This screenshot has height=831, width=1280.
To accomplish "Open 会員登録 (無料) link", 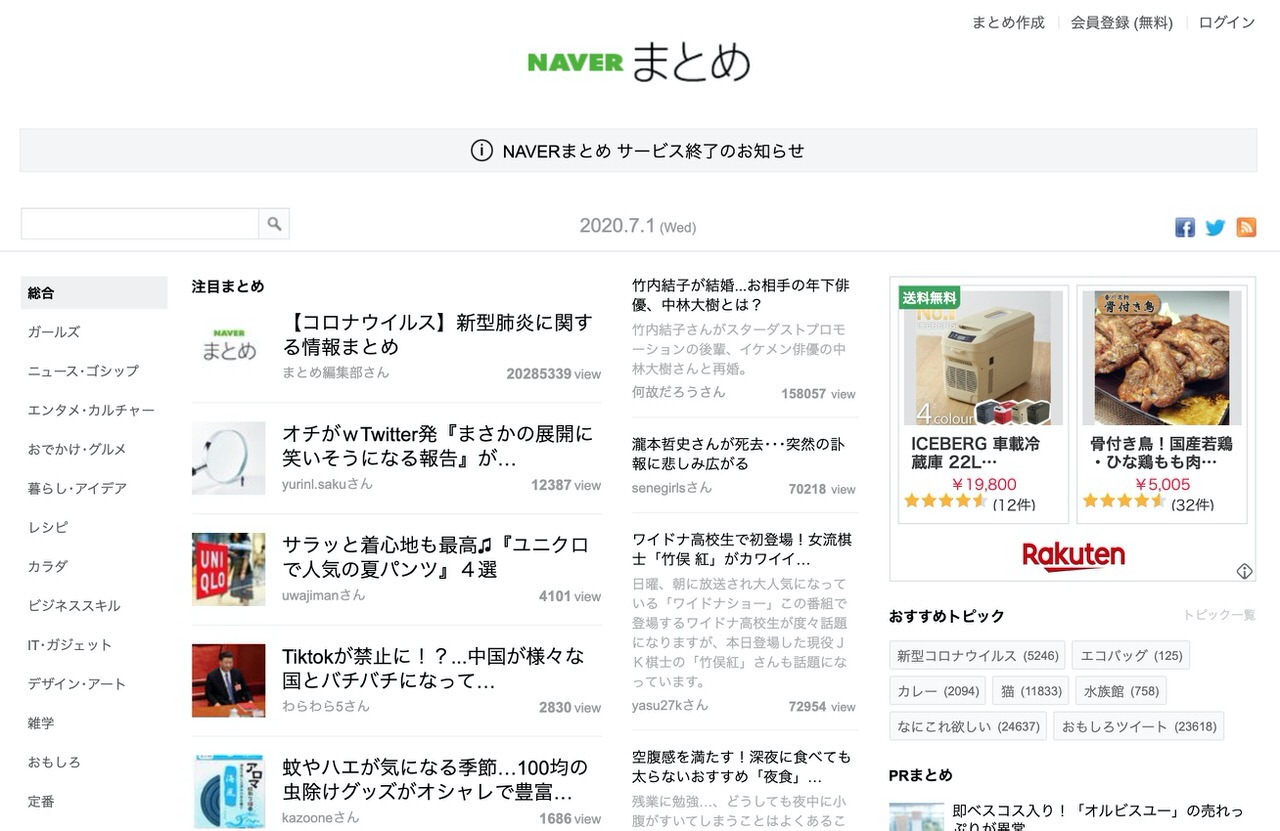I will point(1121,22).
